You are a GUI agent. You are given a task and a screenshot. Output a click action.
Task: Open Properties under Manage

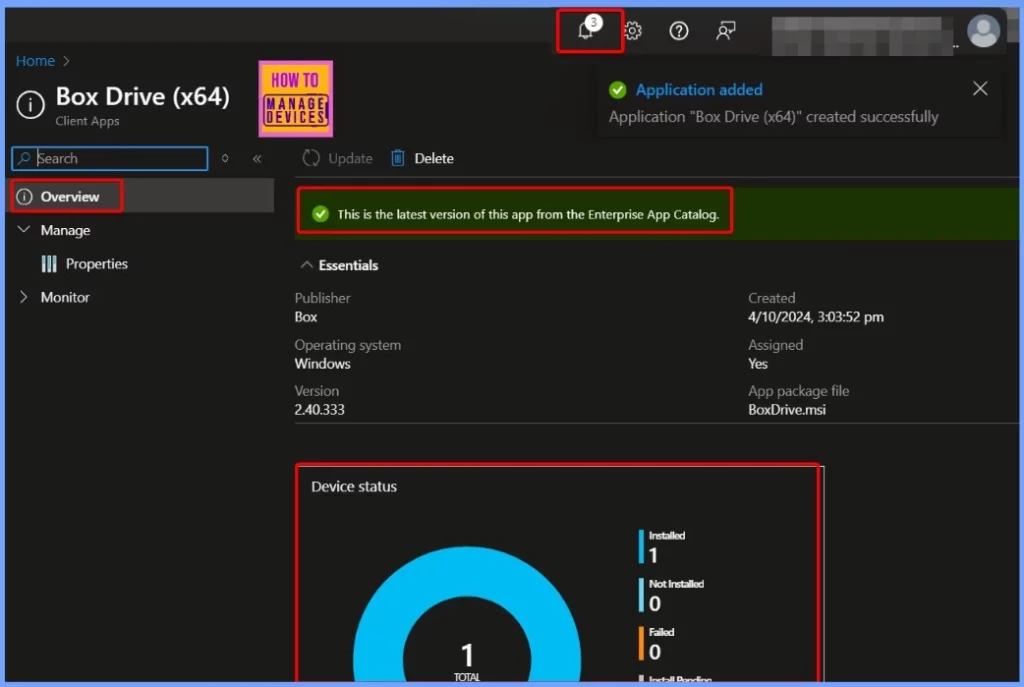[x=96, y=264]
